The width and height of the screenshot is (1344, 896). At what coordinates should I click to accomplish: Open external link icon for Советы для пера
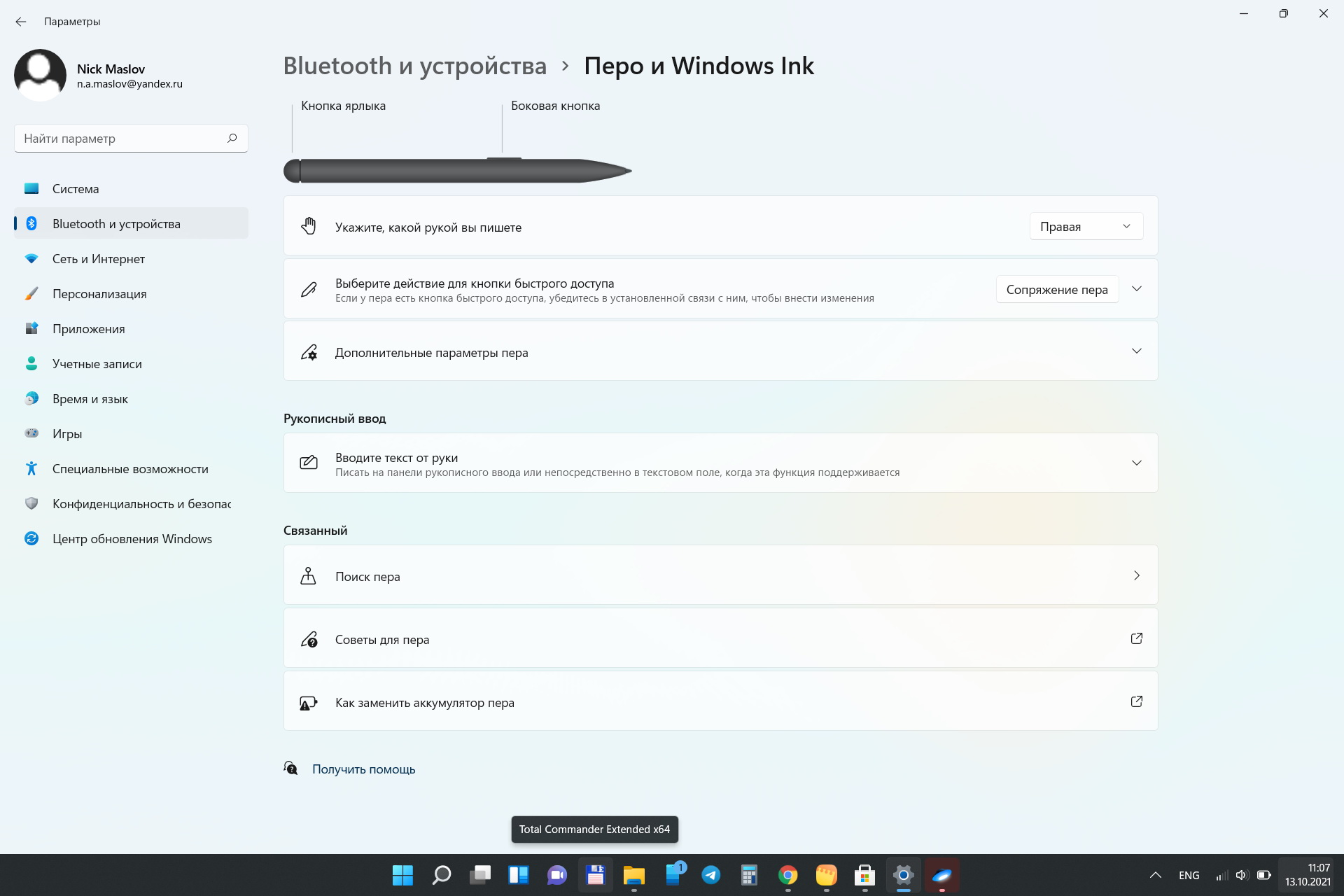click(x=1136, y=638)
